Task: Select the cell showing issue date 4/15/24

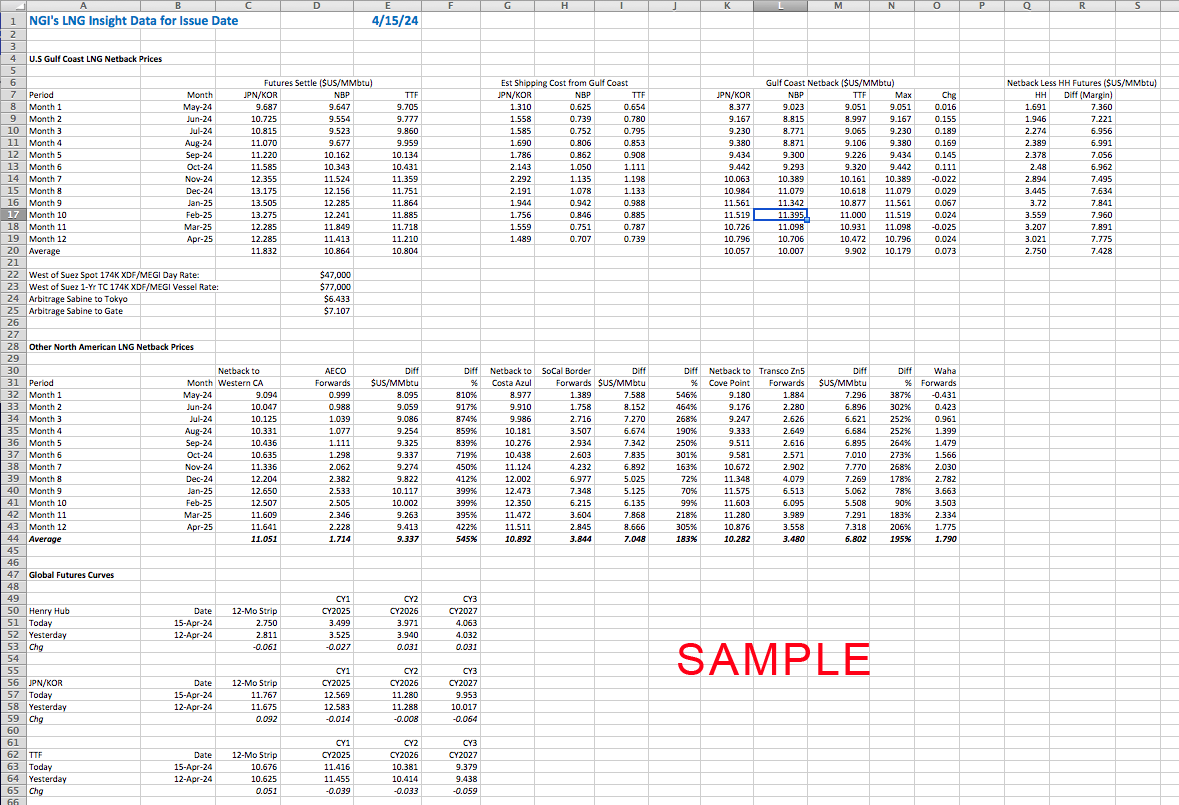Action: [x=388, y=20]
